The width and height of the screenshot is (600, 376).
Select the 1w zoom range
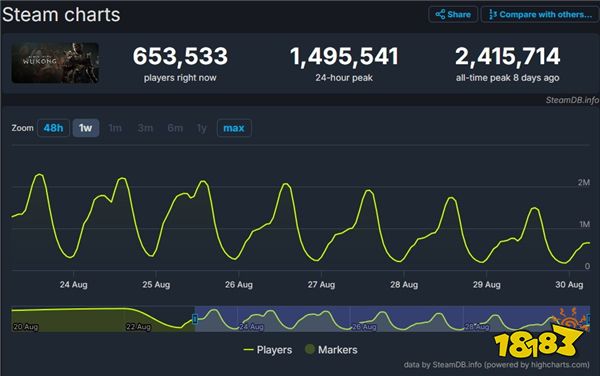pyautogui.click(x=86, y=128)
